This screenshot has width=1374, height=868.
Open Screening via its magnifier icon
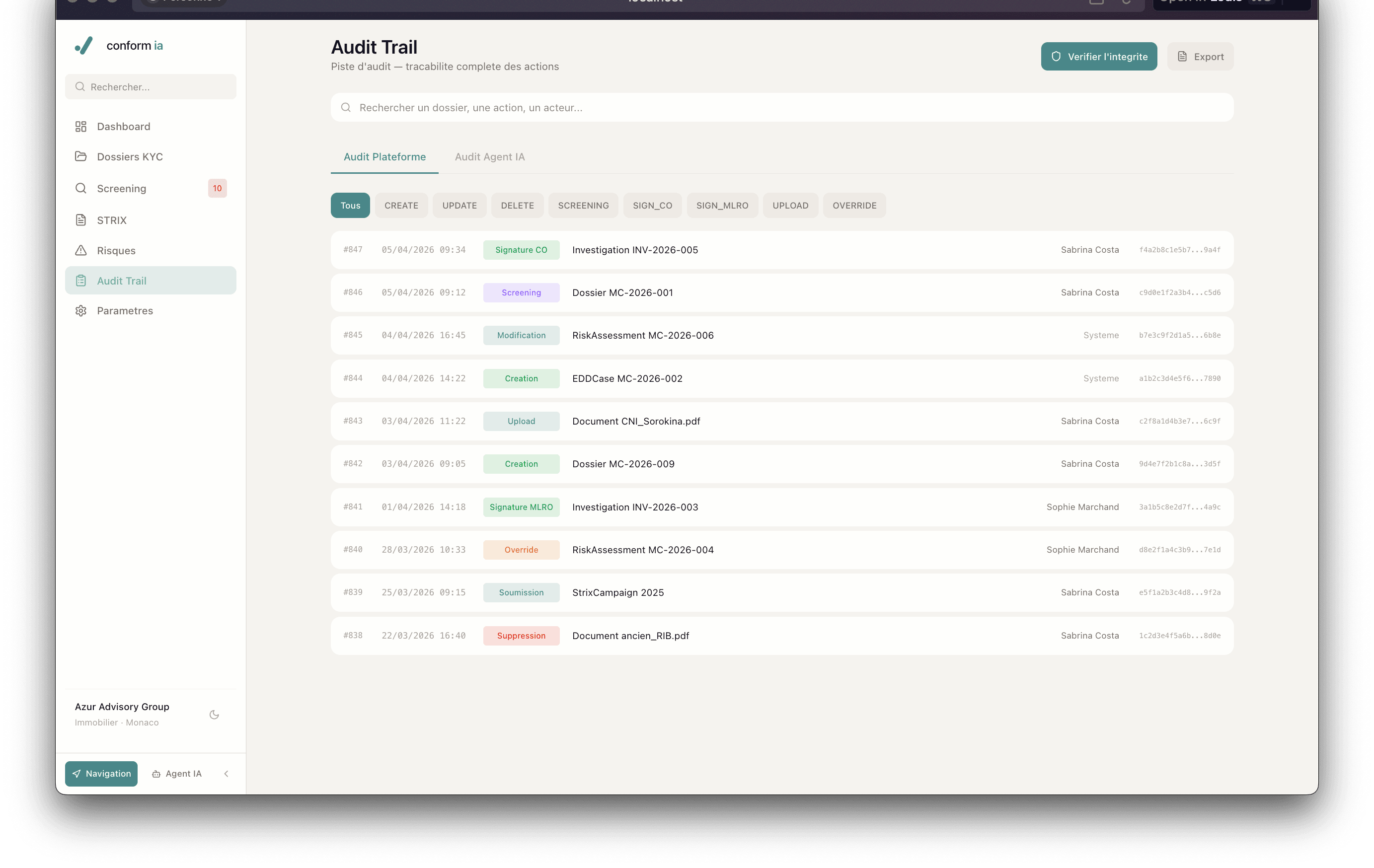(x=80, y=188)
